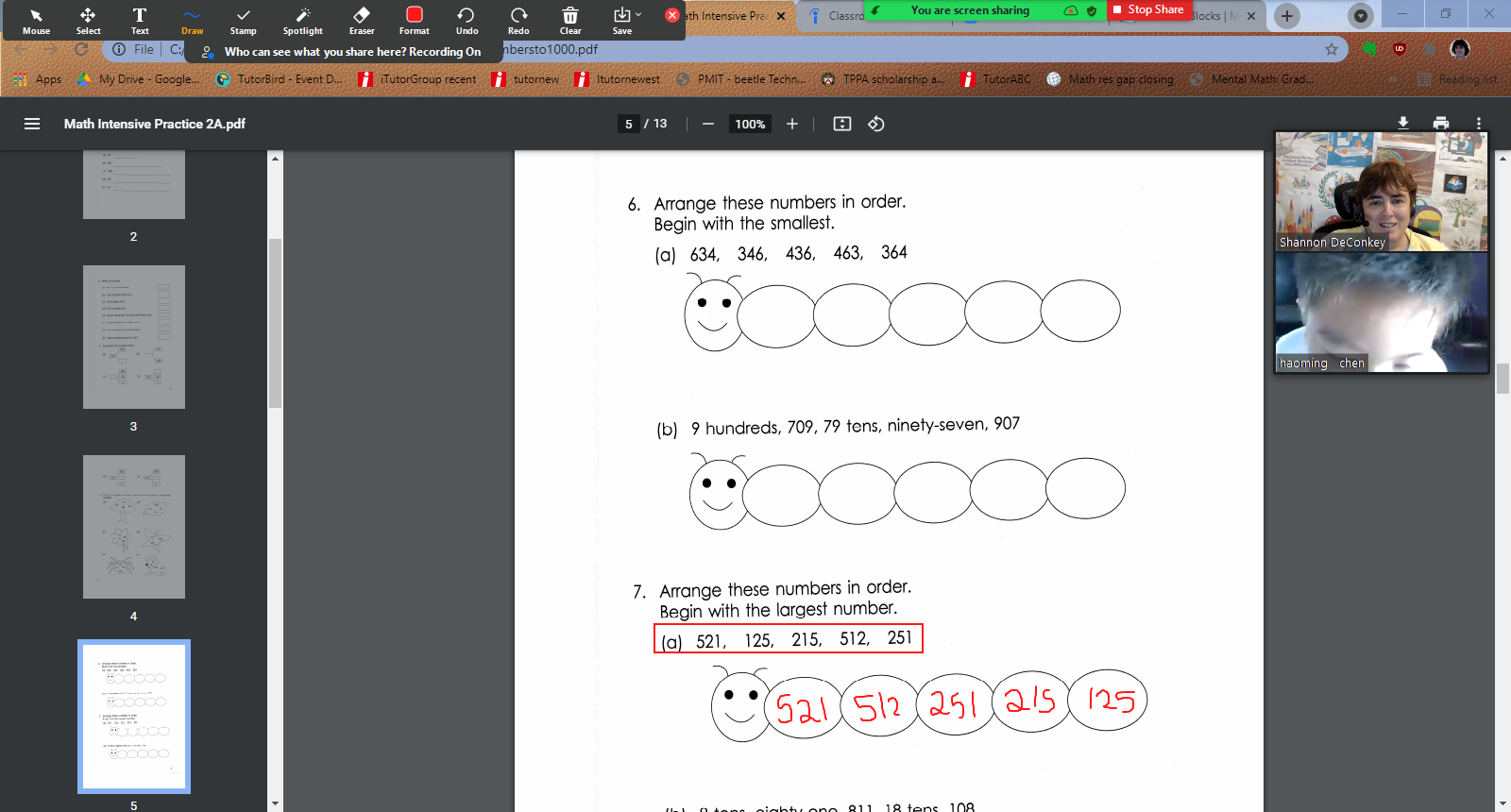Open the tab search dropdown

1360,16
